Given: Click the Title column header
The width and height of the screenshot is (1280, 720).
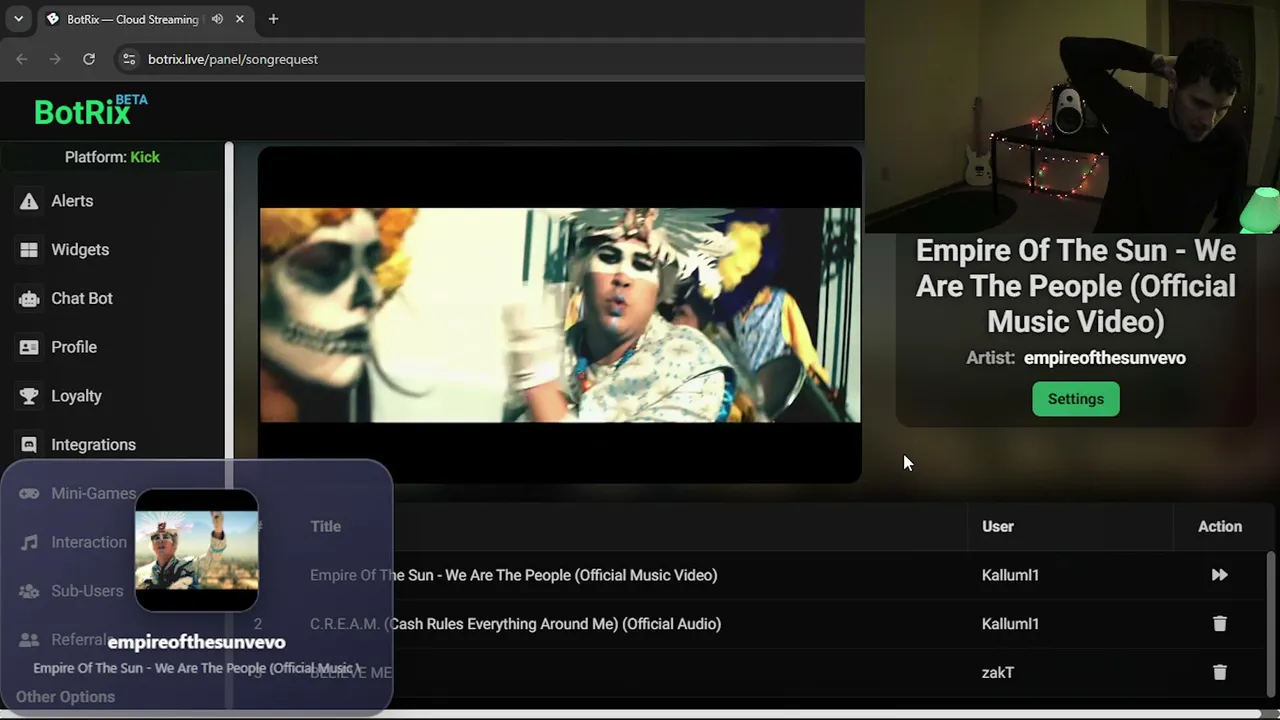Looking at the screenshot, I should pos(325,526).
